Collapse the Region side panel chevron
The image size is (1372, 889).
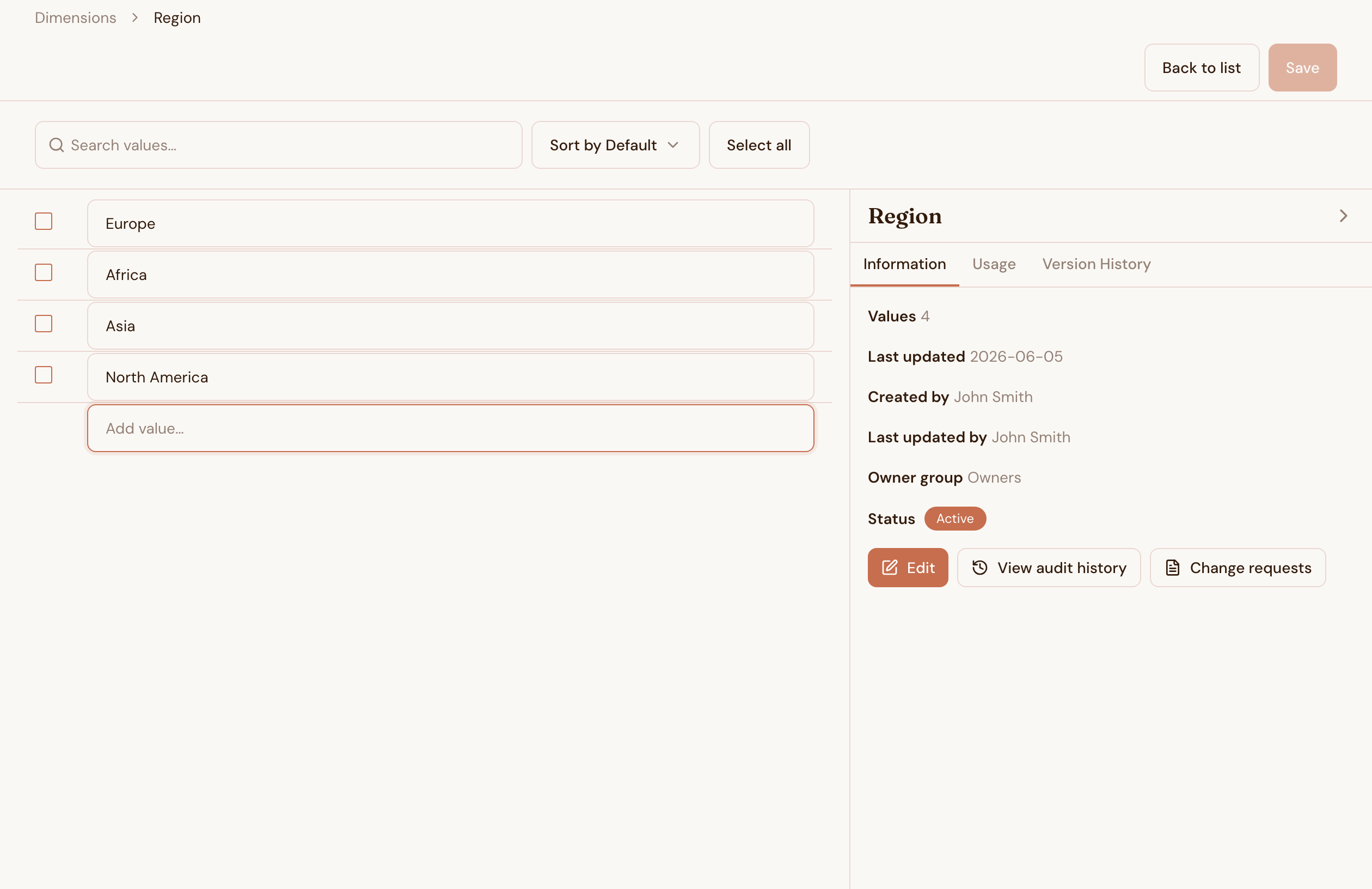point(1343,216)
